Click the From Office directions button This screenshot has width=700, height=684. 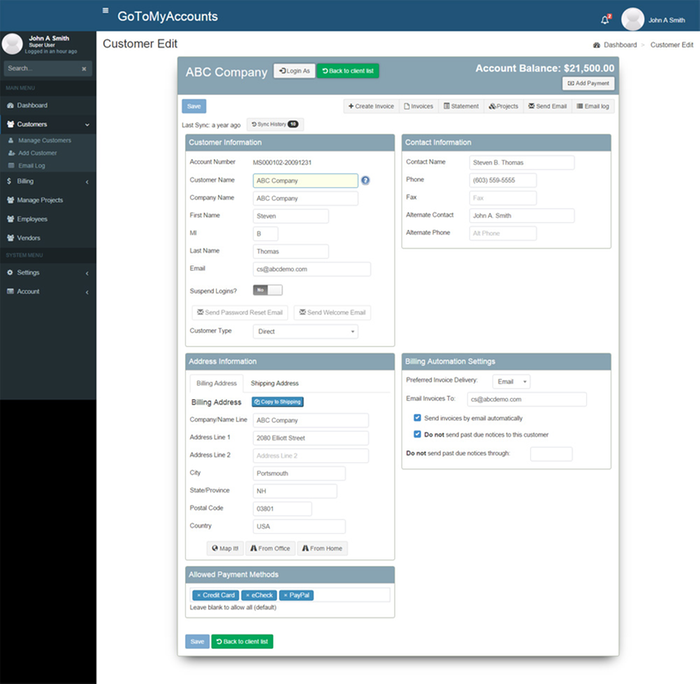tap(270, 548)
